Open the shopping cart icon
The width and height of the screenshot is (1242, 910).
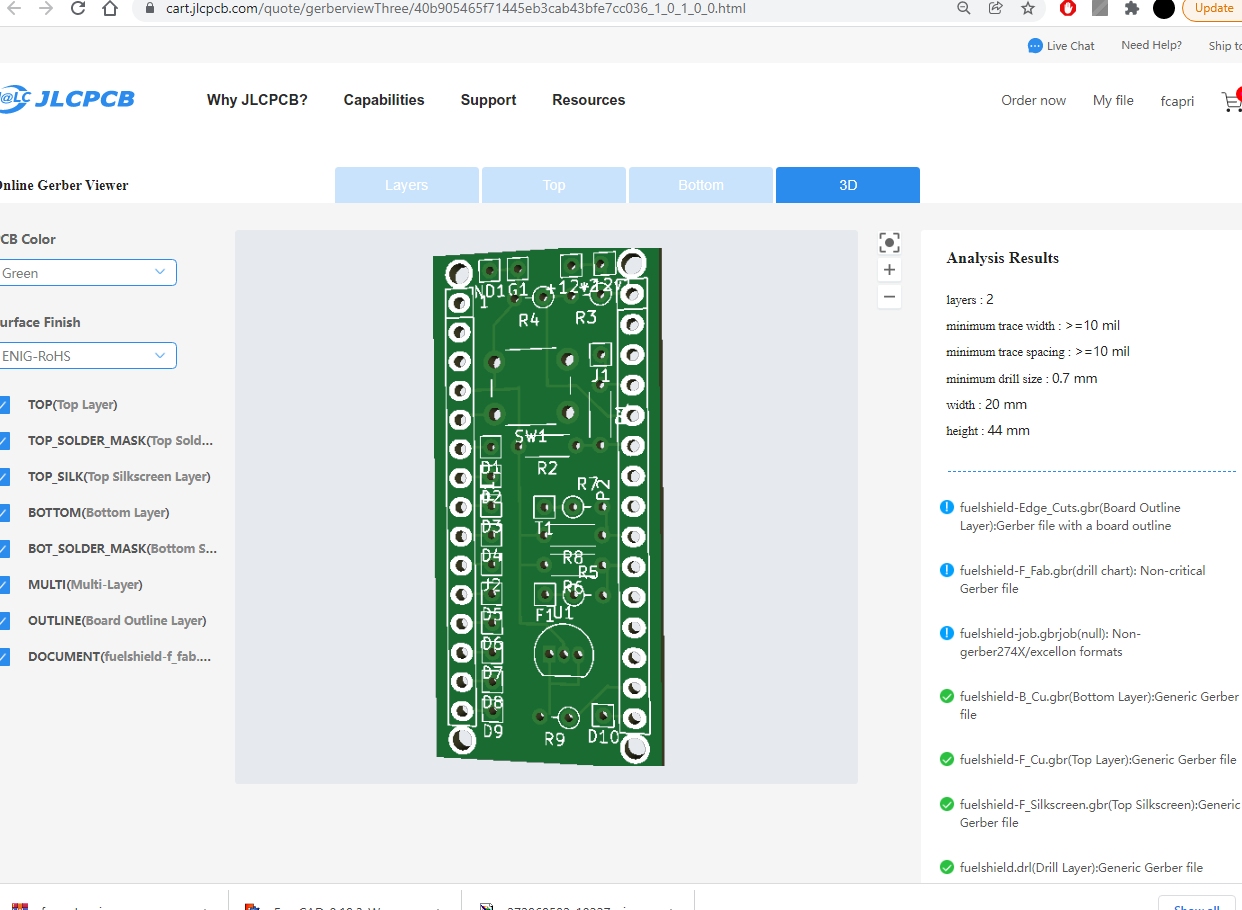[x=1231, y=101]
